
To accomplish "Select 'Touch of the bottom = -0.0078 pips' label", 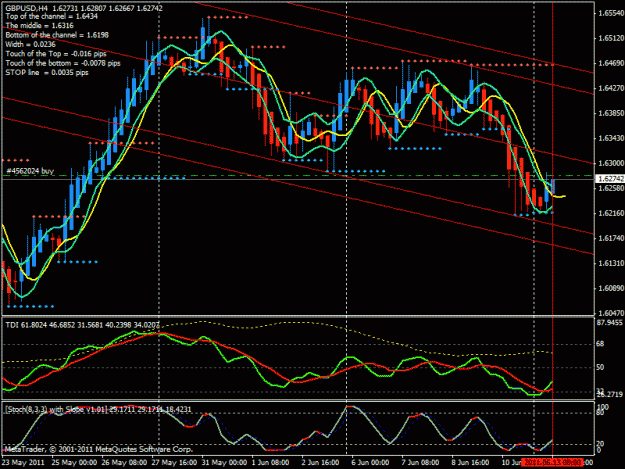I will tap(63, 63).
